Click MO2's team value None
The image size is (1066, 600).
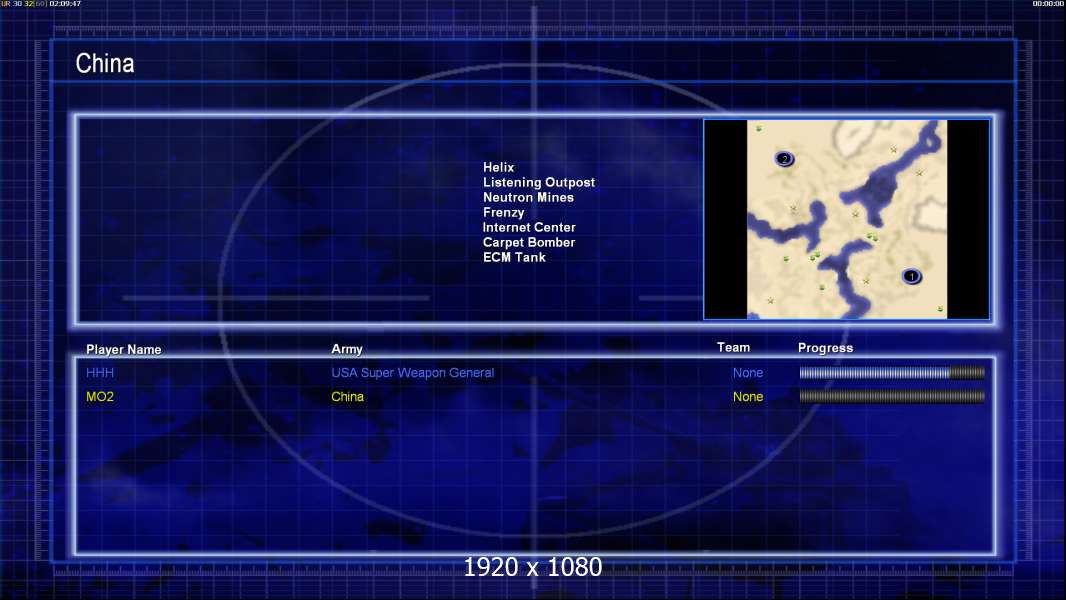(748, 396)
